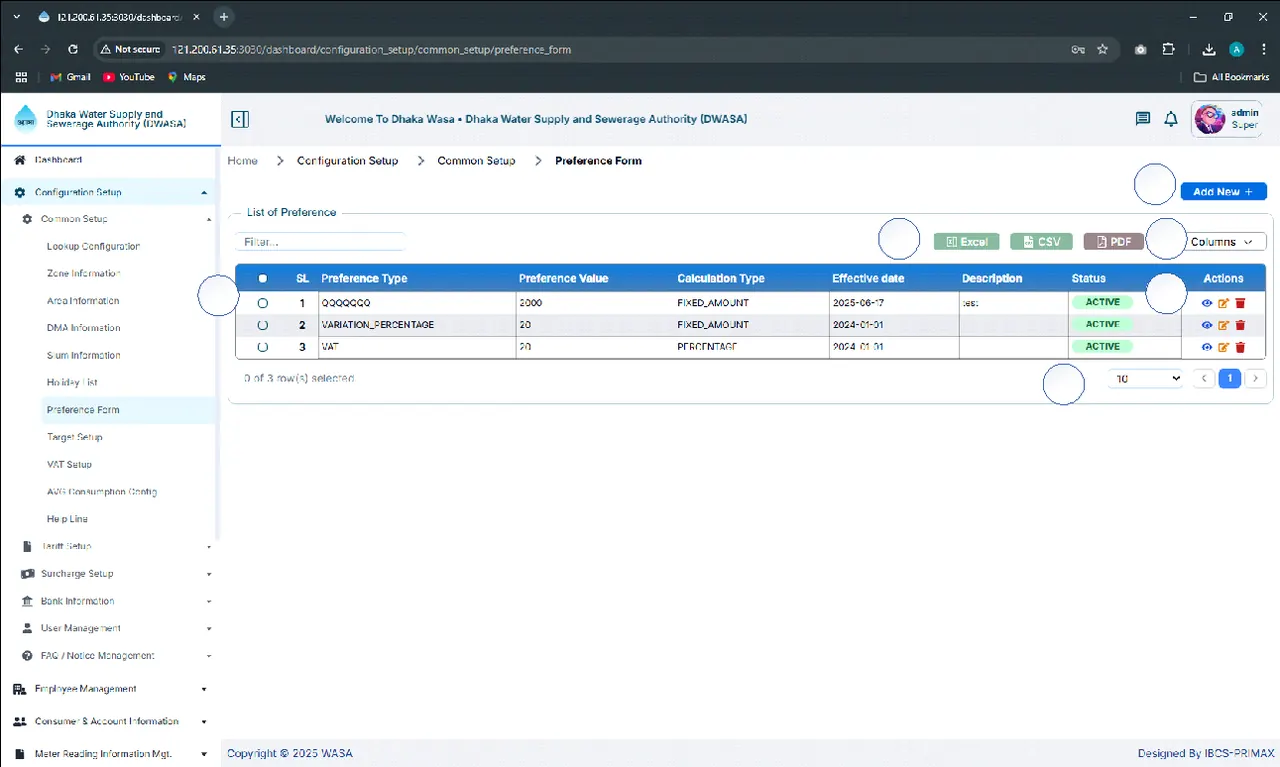Open VAT Setup in the sidebar
Screen dimensions: 1280x767
coord(69,465)
